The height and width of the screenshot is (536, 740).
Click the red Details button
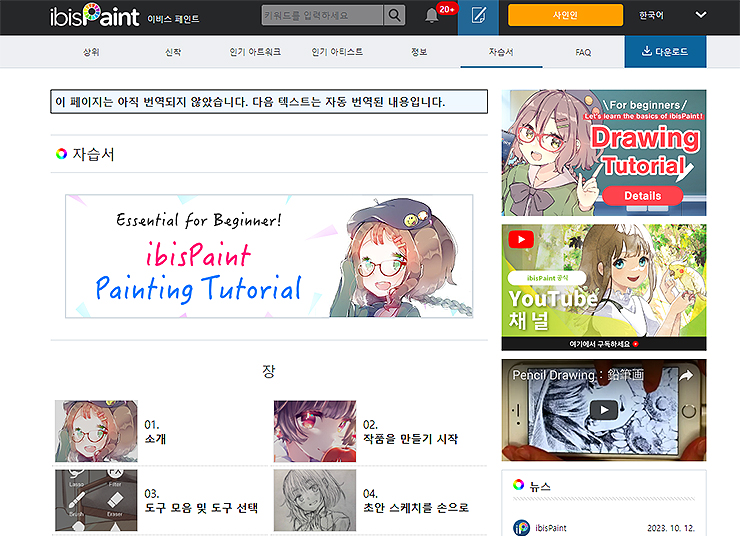coord(643,195)
